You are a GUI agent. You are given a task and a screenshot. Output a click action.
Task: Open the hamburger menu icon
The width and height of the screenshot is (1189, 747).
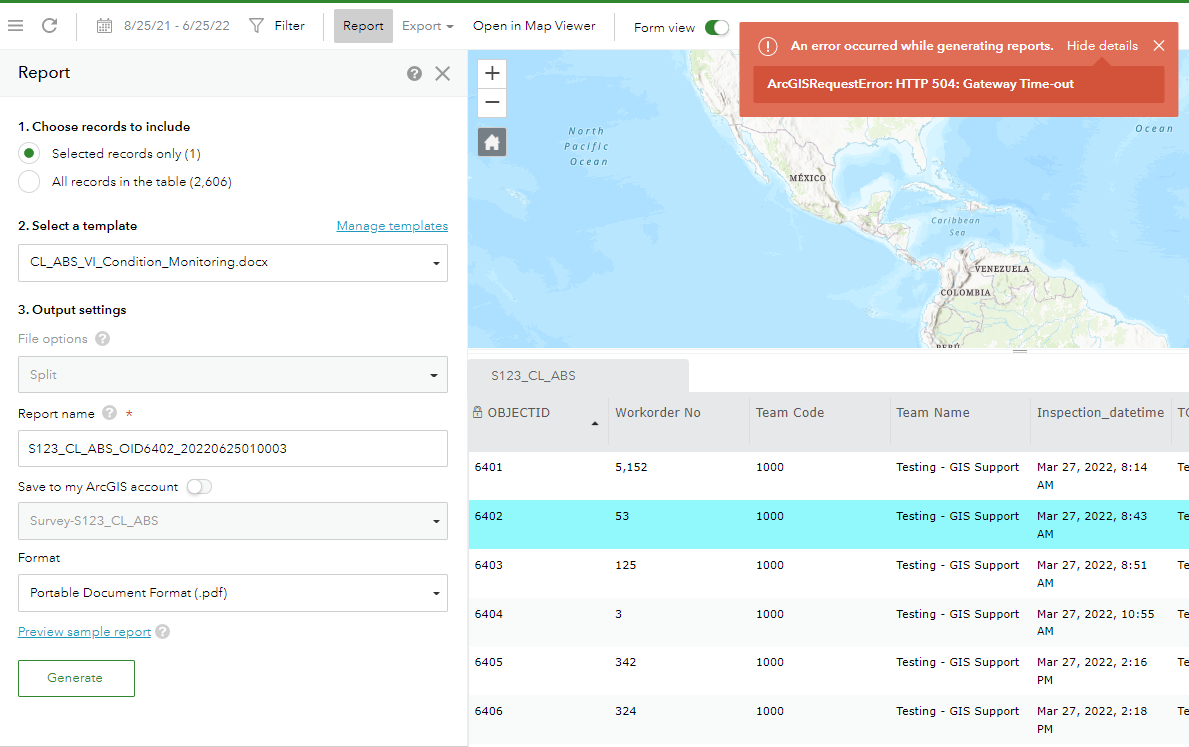(x=15, y=26)
